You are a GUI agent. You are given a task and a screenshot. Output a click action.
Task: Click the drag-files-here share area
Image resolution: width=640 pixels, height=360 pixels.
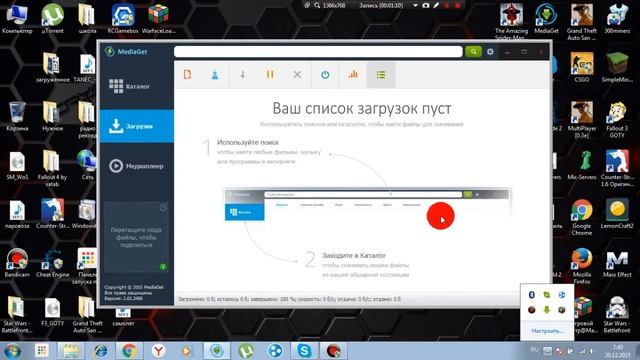pyautogui.click(x=136, y=237)
